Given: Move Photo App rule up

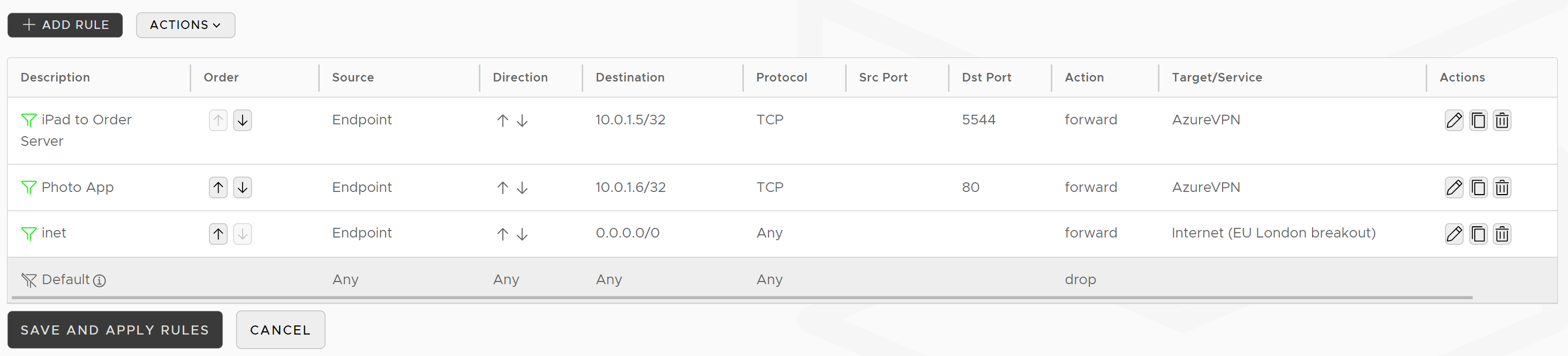Looking at the screenshot, I should [x=218, y=187].
